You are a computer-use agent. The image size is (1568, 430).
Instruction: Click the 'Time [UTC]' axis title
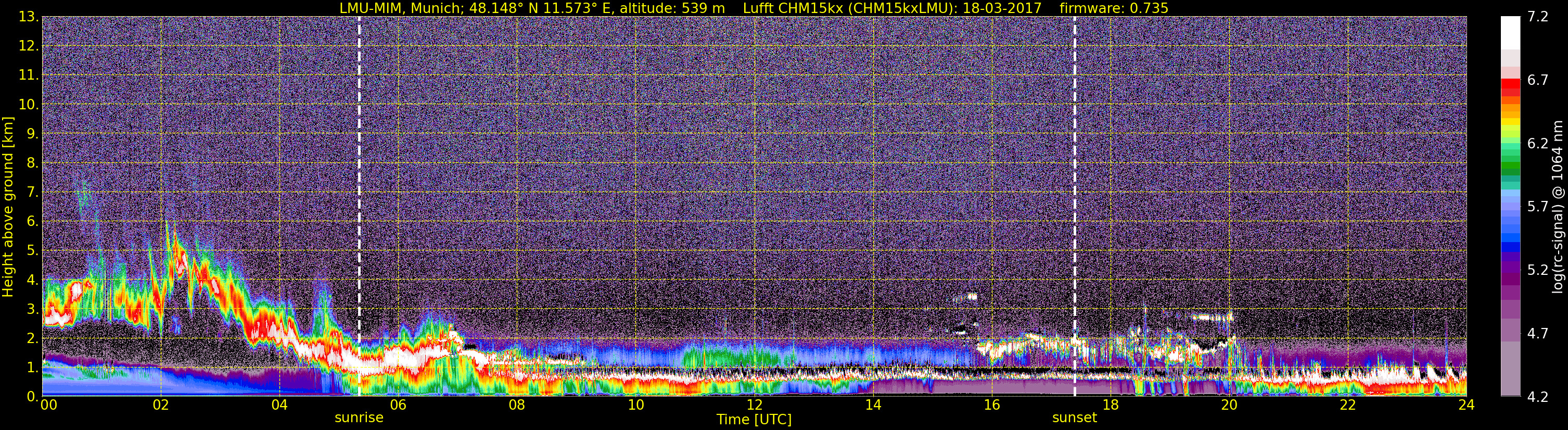pyautogui.click(x=754, y=420)
